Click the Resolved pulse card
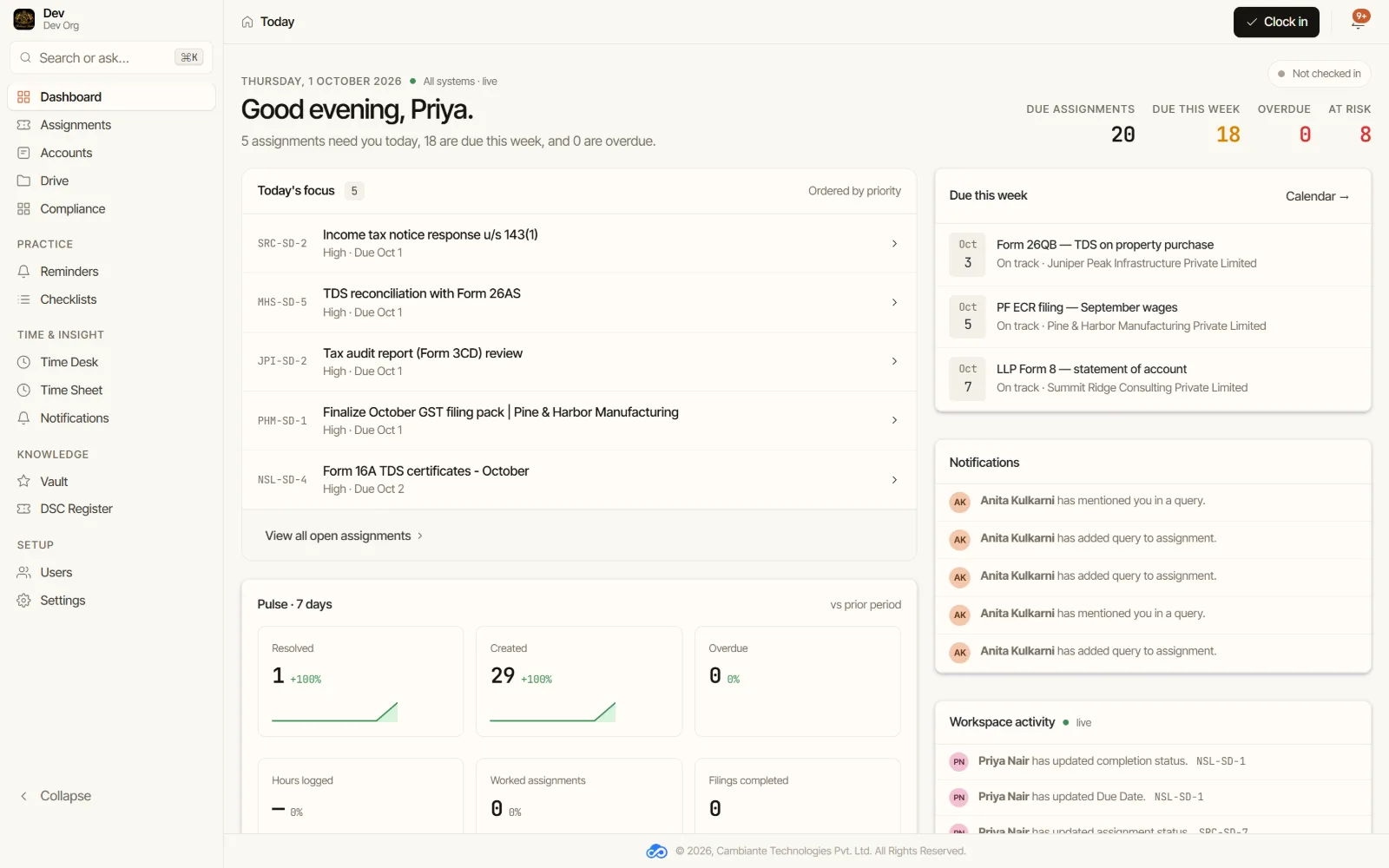 tap(360, 681)
